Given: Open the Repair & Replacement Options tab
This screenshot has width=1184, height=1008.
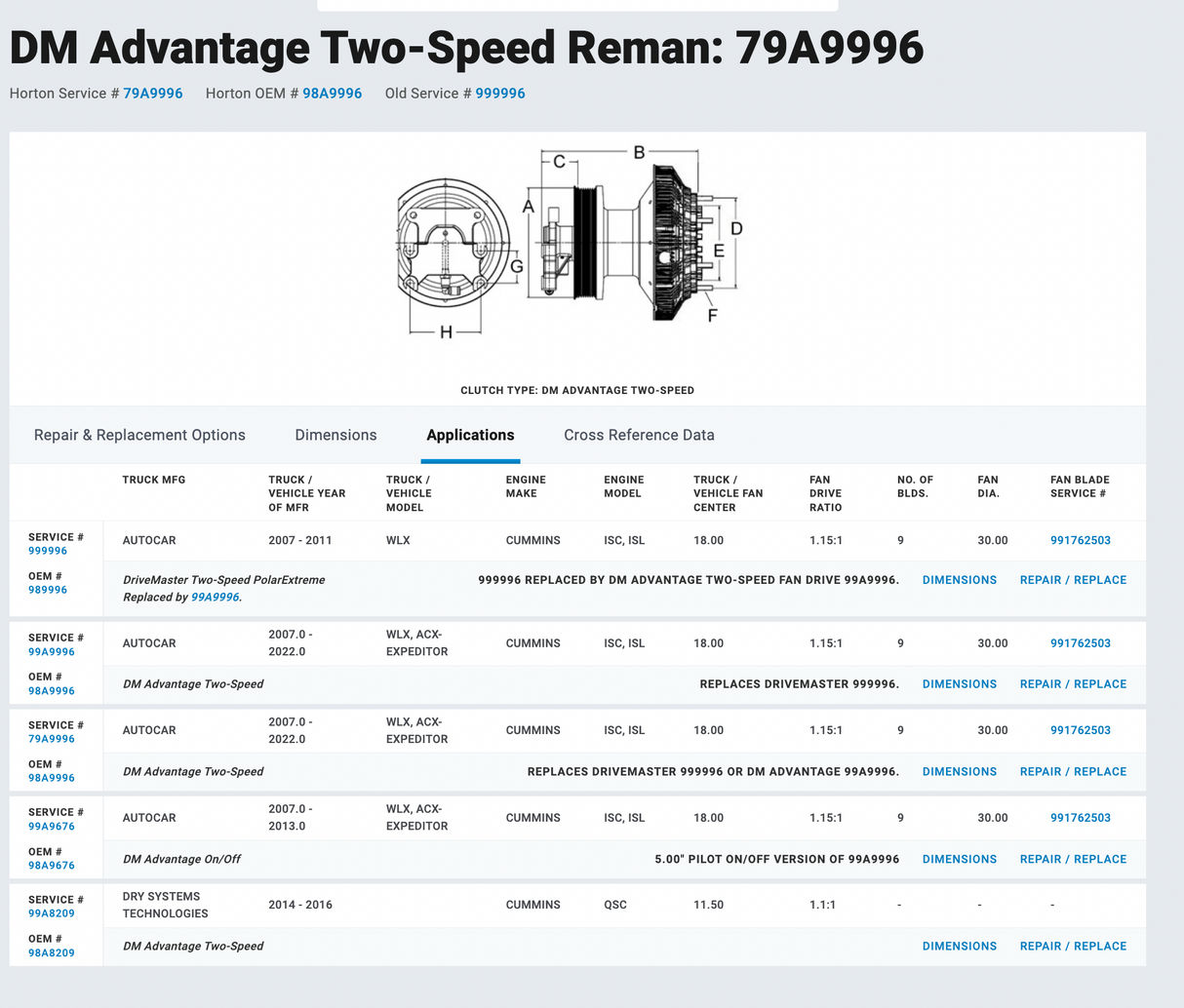Looking at the screenshot, I should pos(139,435).
